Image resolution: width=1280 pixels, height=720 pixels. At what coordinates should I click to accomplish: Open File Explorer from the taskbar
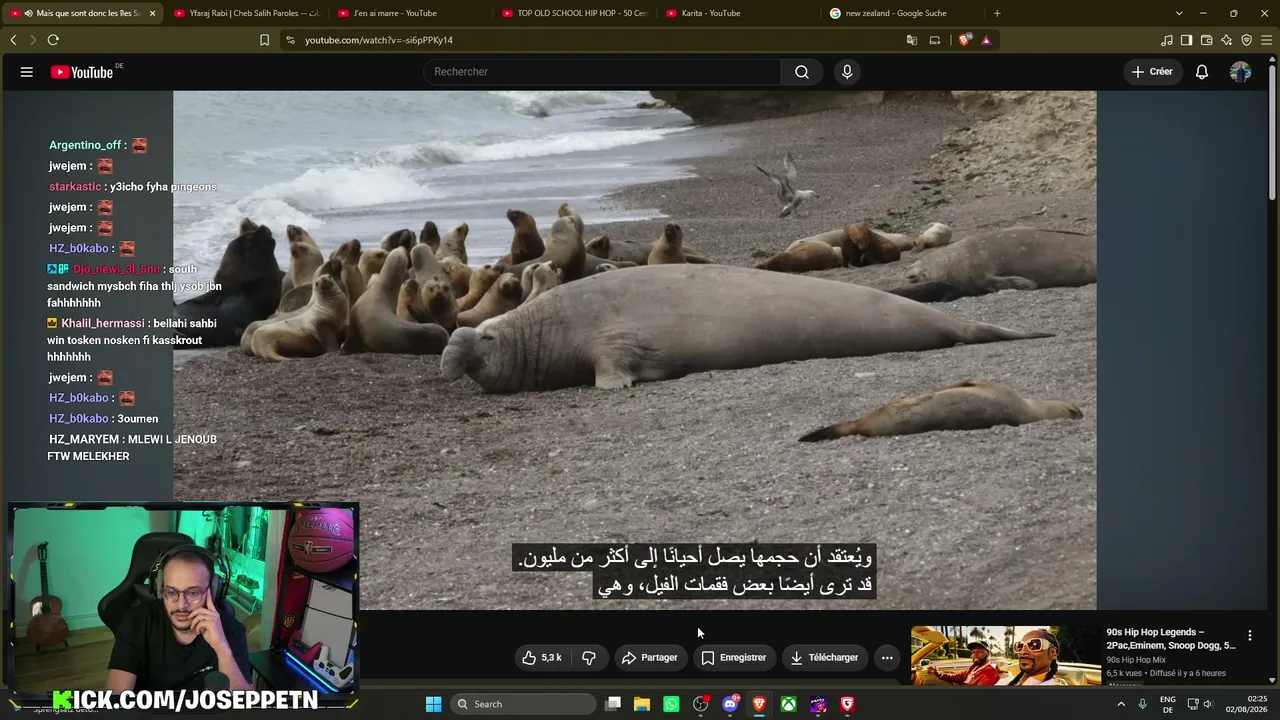coord(642,704)
